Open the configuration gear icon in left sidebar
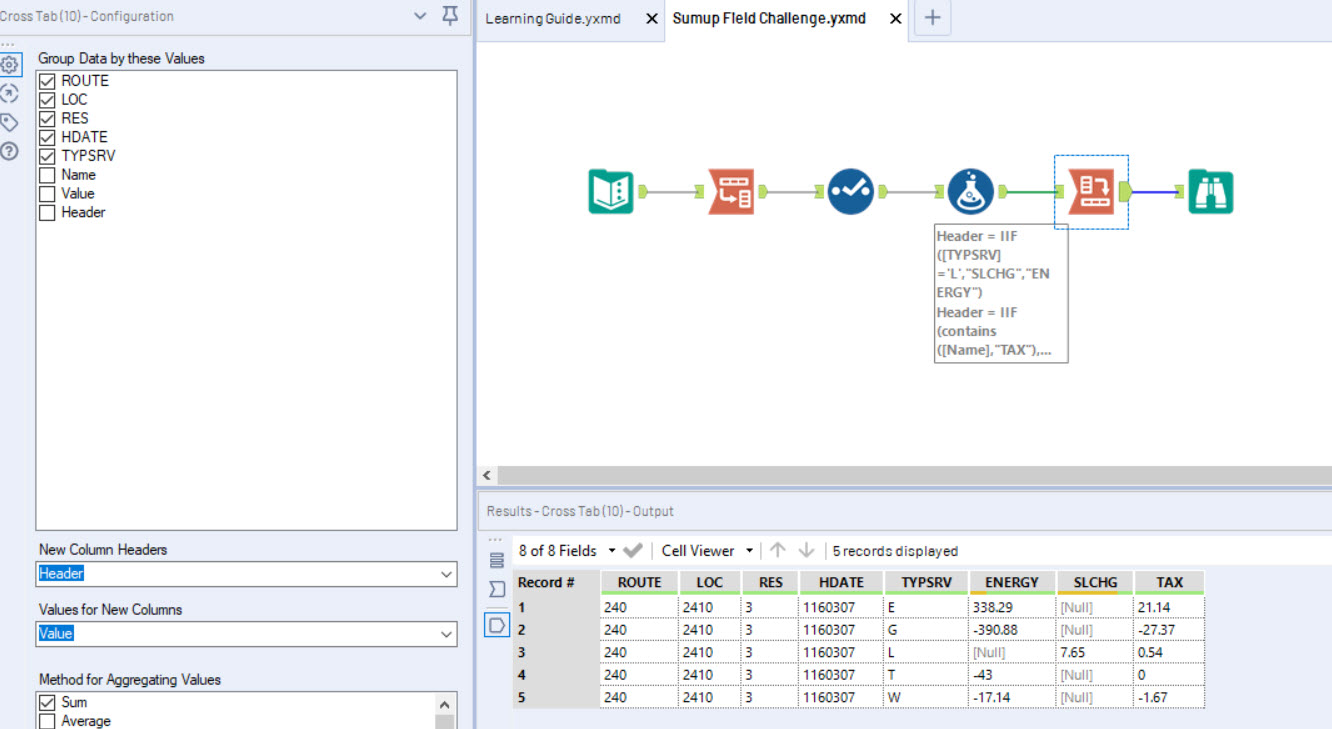The image size is (1332, 729). click(10, 64)
